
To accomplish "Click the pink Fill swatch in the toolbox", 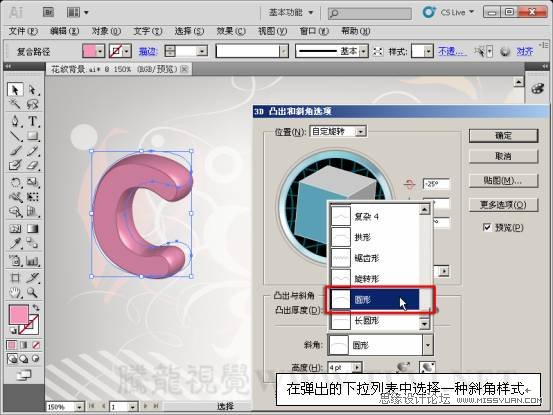I will [x=18, y=314].
